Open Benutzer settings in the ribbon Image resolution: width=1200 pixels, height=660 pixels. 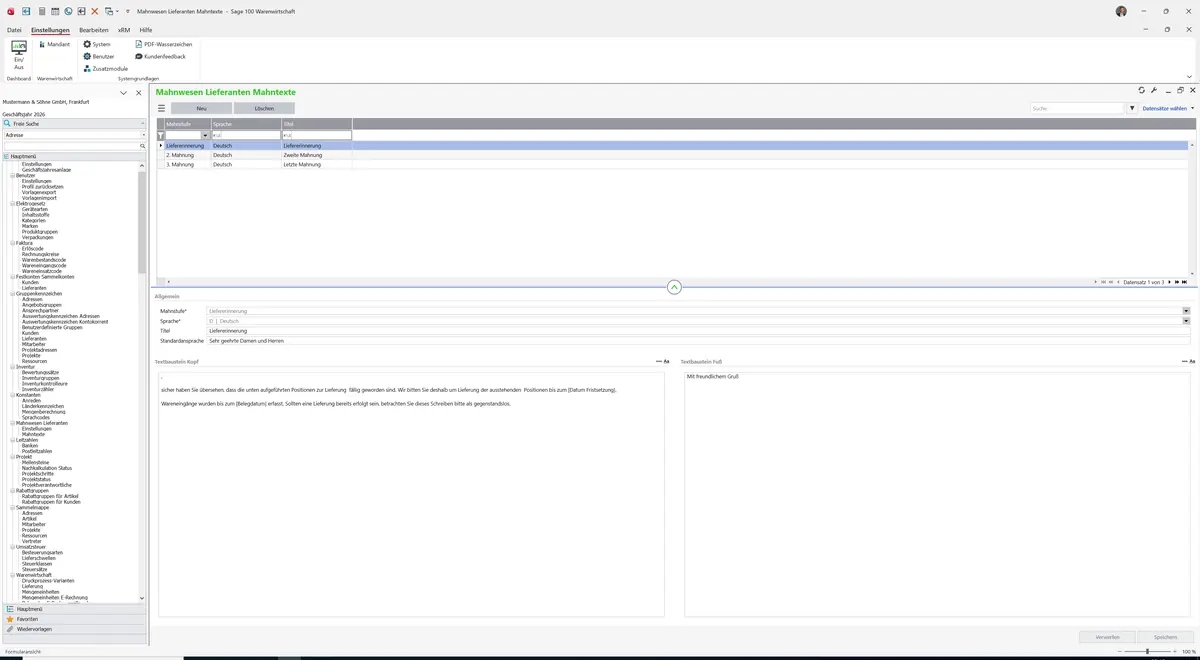click(x=99, y=56)
